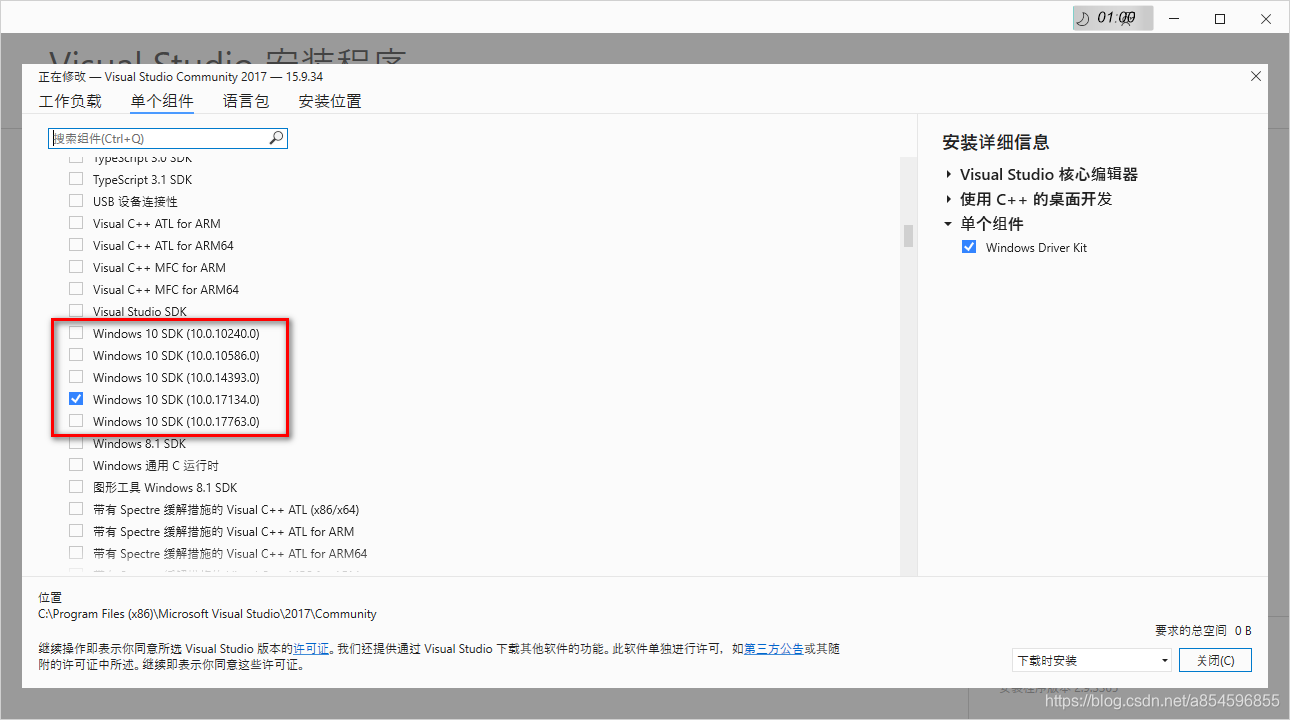Check Windows 10 SDK (10.0.17763.0)
Viewport: 1290px width, 720px height.
[76, 421]
